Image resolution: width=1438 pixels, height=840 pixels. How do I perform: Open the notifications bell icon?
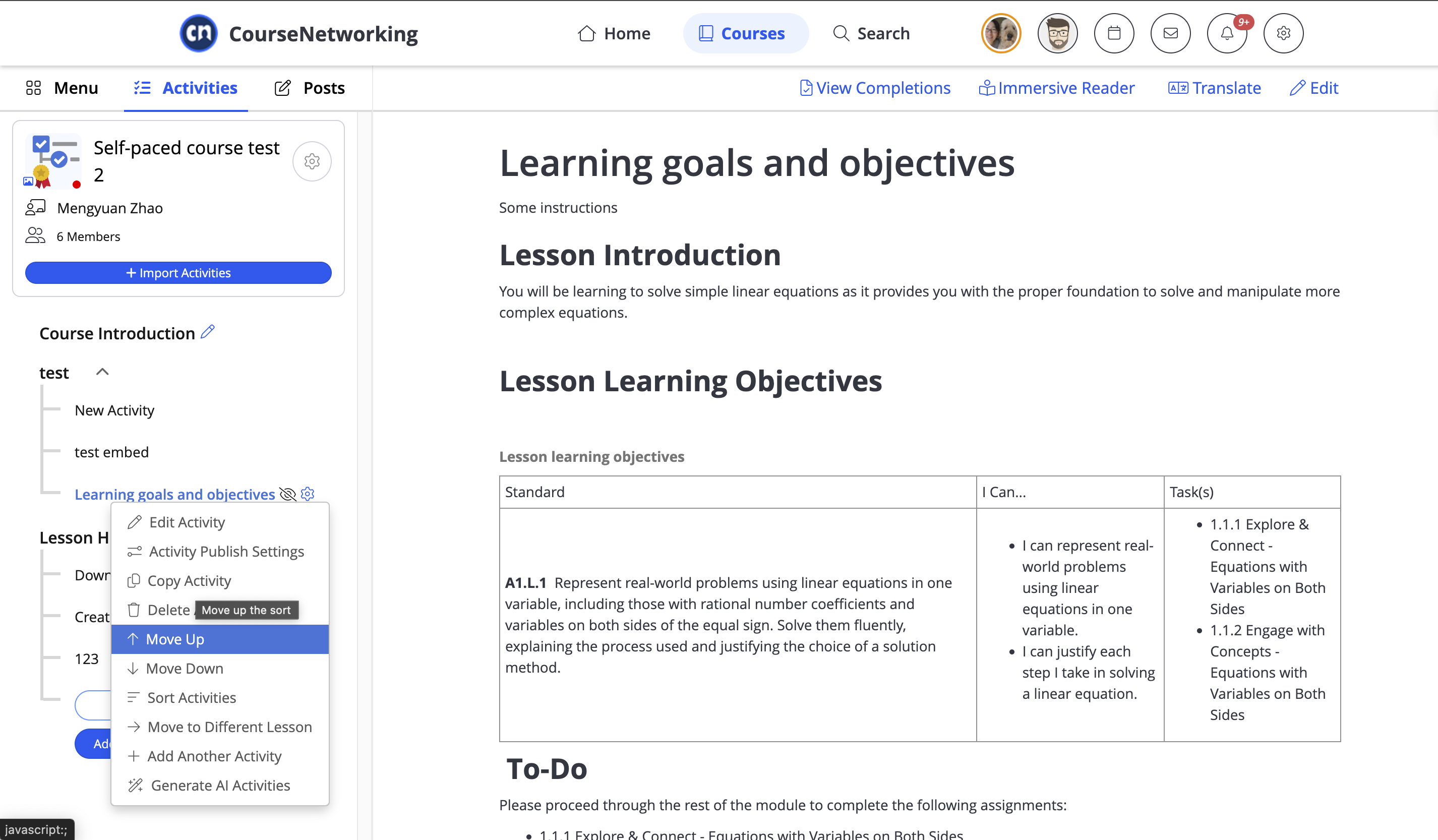[x=1226, y=33]
